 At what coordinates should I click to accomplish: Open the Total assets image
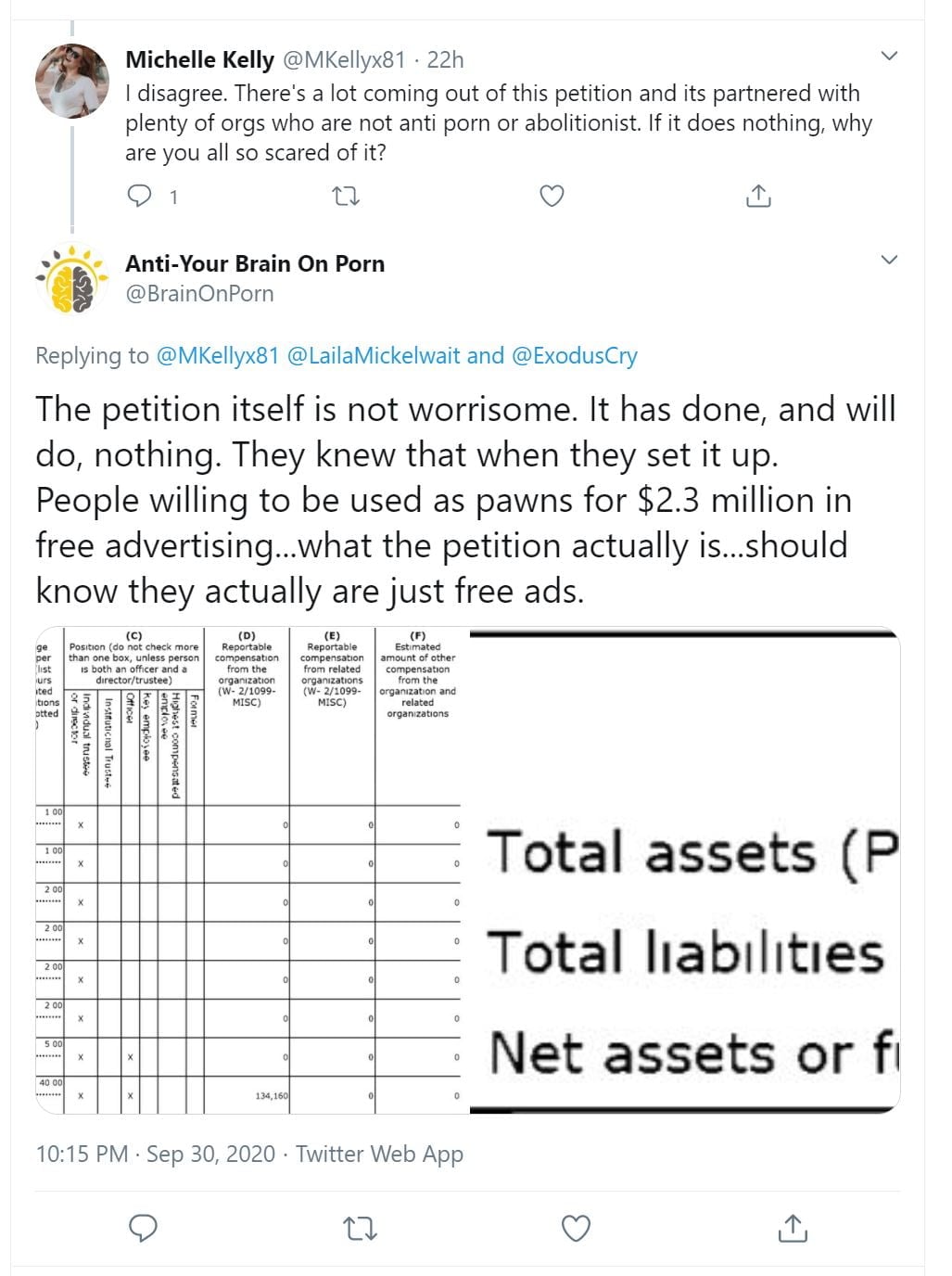(685, 870)
